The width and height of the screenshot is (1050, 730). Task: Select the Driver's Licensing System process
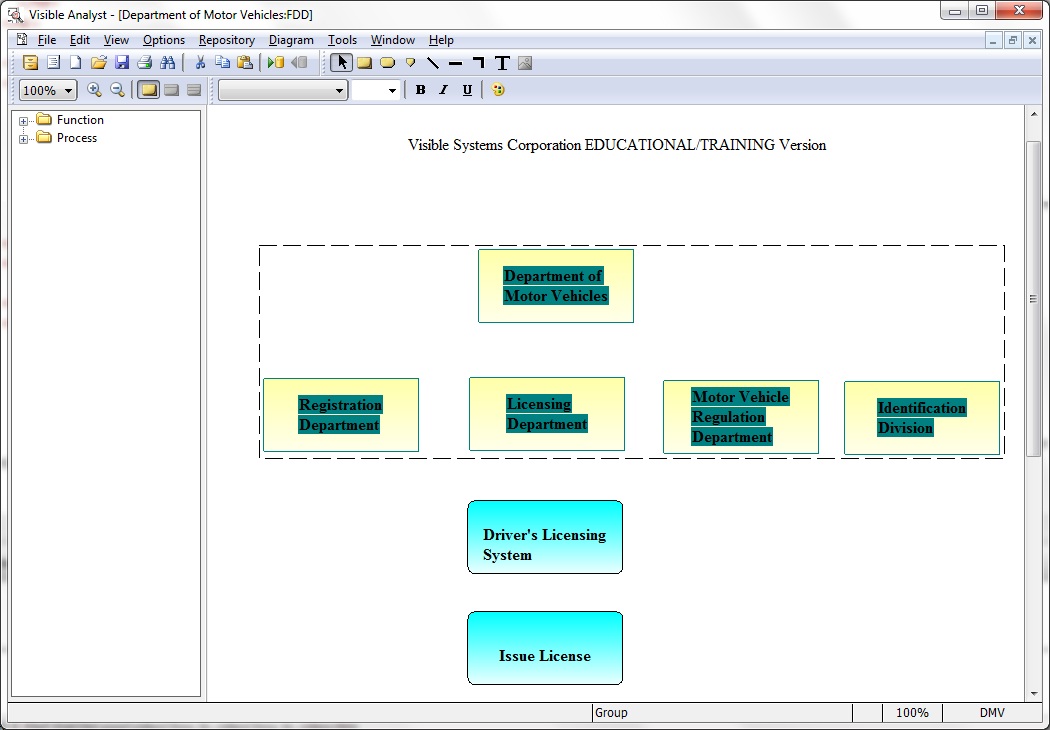[x=545, y=537]
